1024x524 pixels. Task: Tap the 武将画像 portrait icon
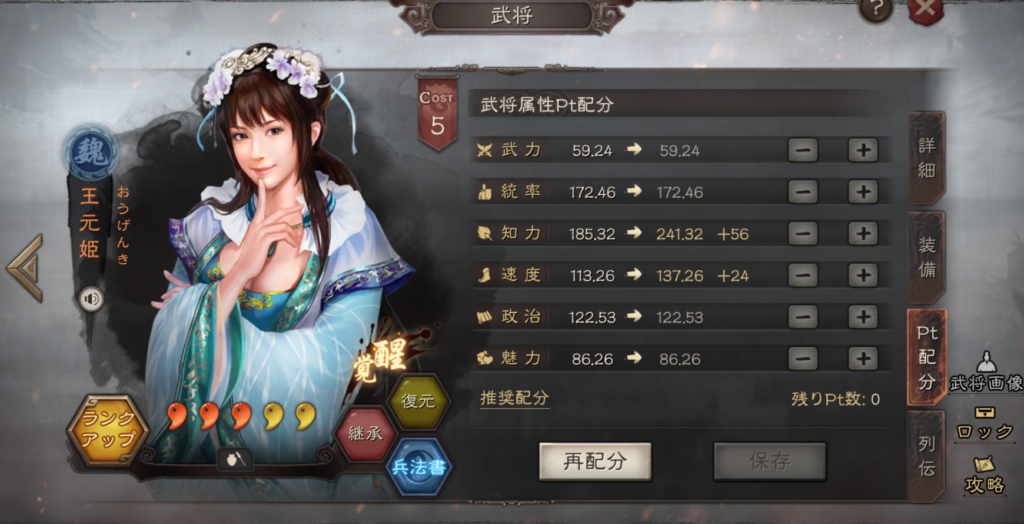coord(986,372)
